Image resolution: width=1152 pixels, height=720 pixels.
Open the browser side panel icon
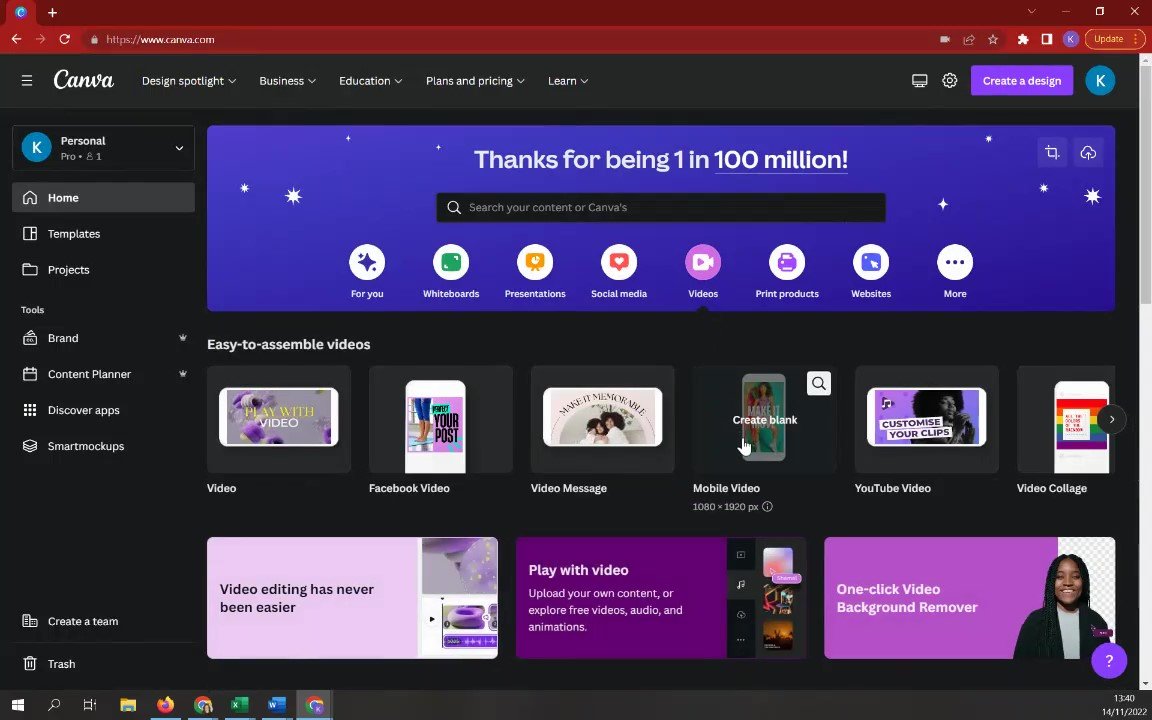(1047, 40)
